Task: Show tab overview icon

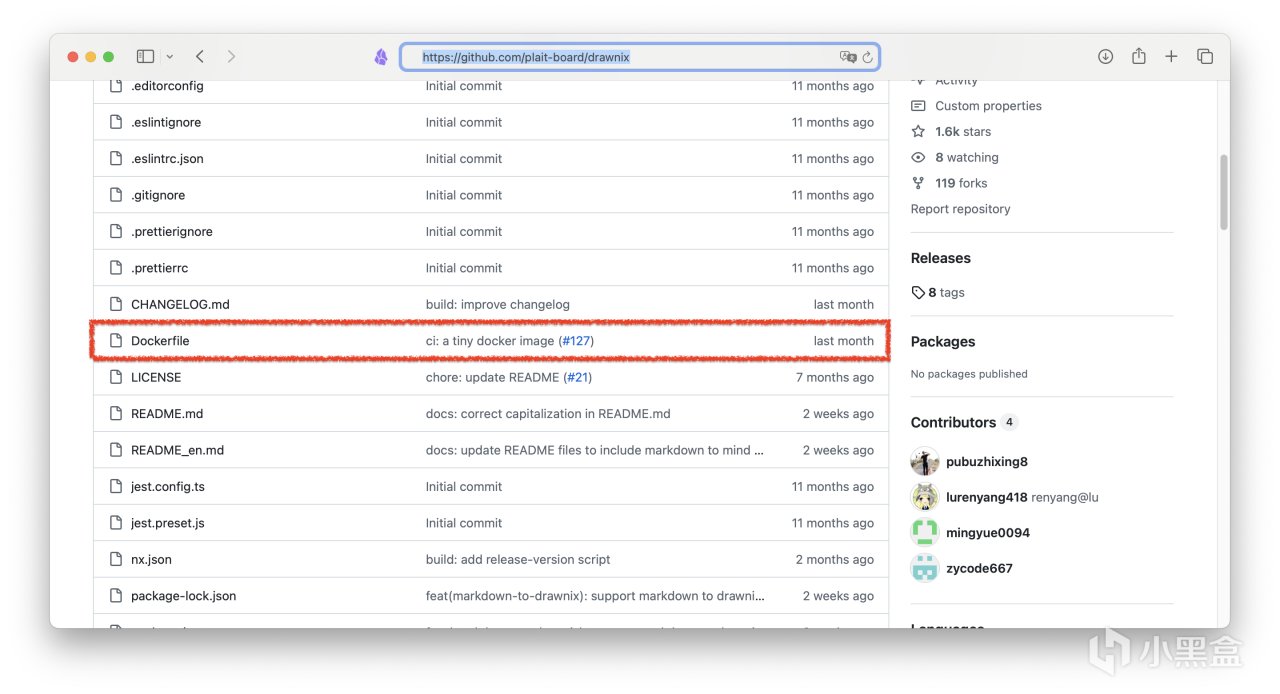Action: point(1205,57)
